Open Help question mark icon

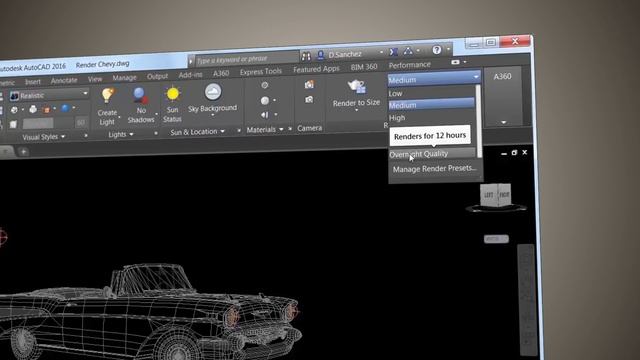click(x=437, y=50)
